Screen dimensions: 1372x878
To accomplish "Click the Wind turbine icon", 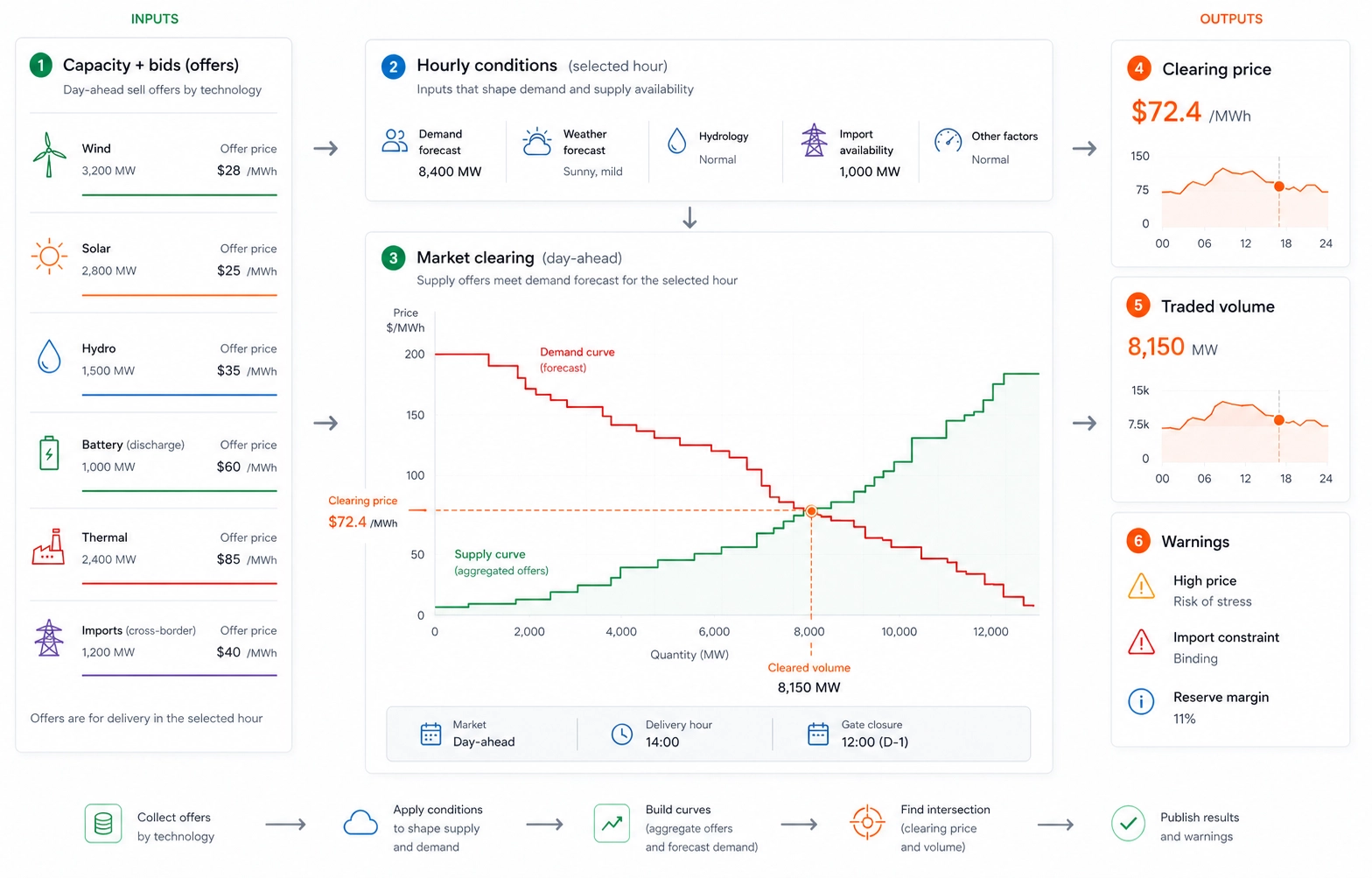I will tap(49, 155).
